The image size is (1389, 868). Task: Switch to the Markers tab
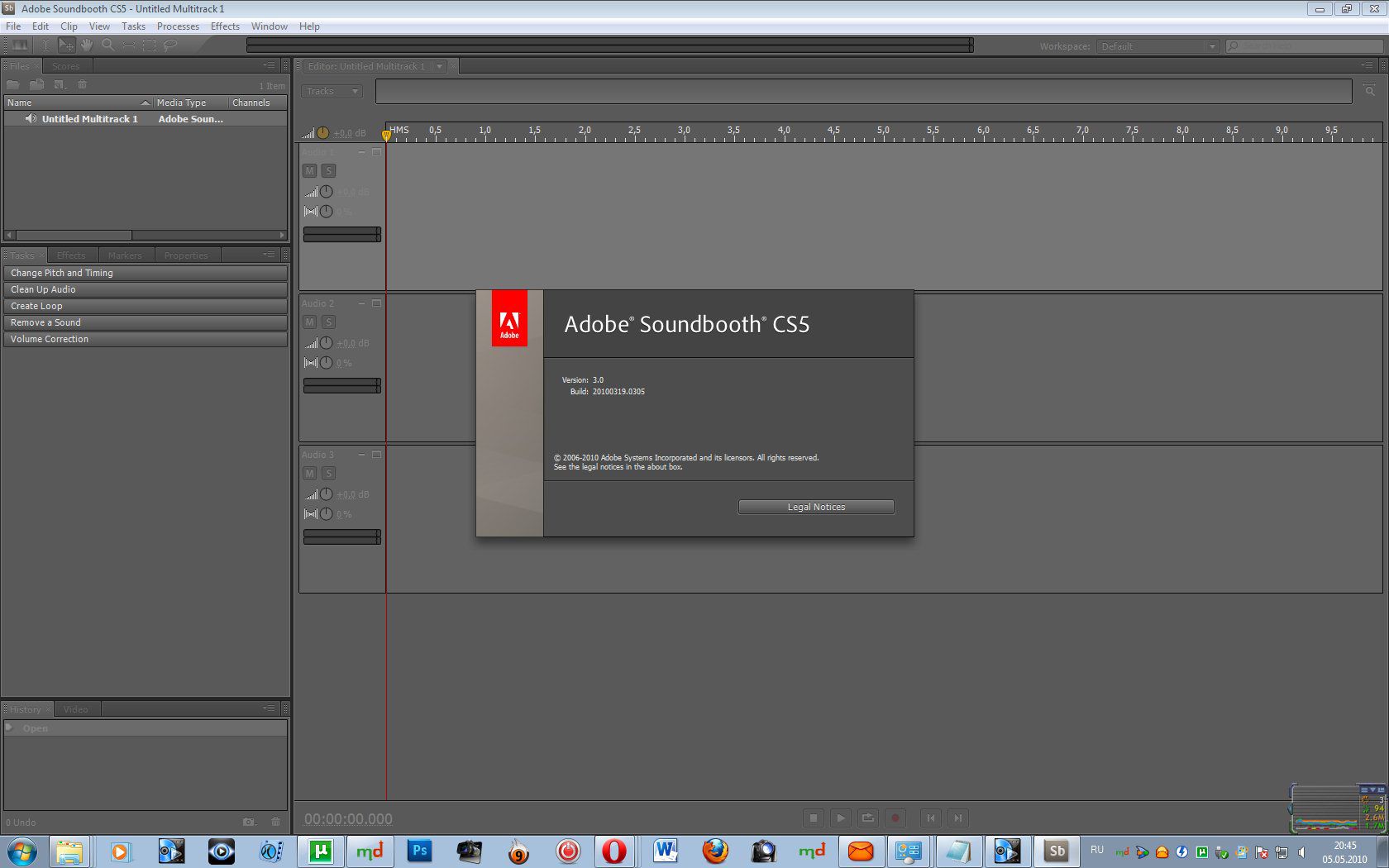click(125, 255)
